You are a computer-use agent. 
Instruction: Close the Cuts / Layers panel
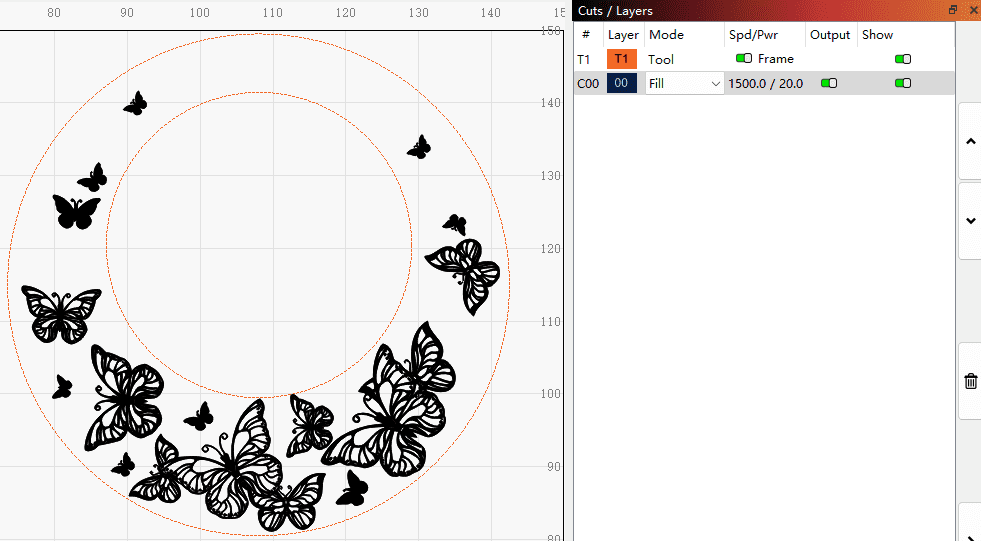[x=973, y=9]
